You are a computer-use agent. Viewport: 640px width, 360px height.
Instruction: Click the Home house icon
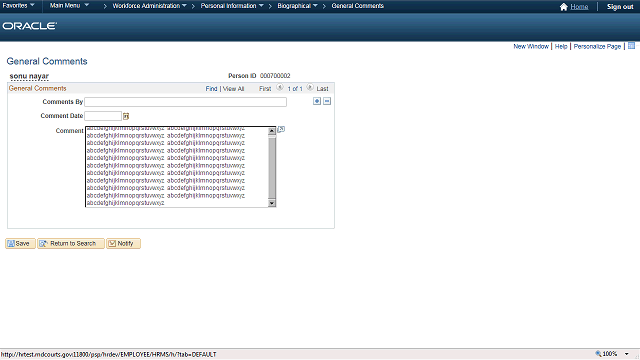tap(564, 7)
